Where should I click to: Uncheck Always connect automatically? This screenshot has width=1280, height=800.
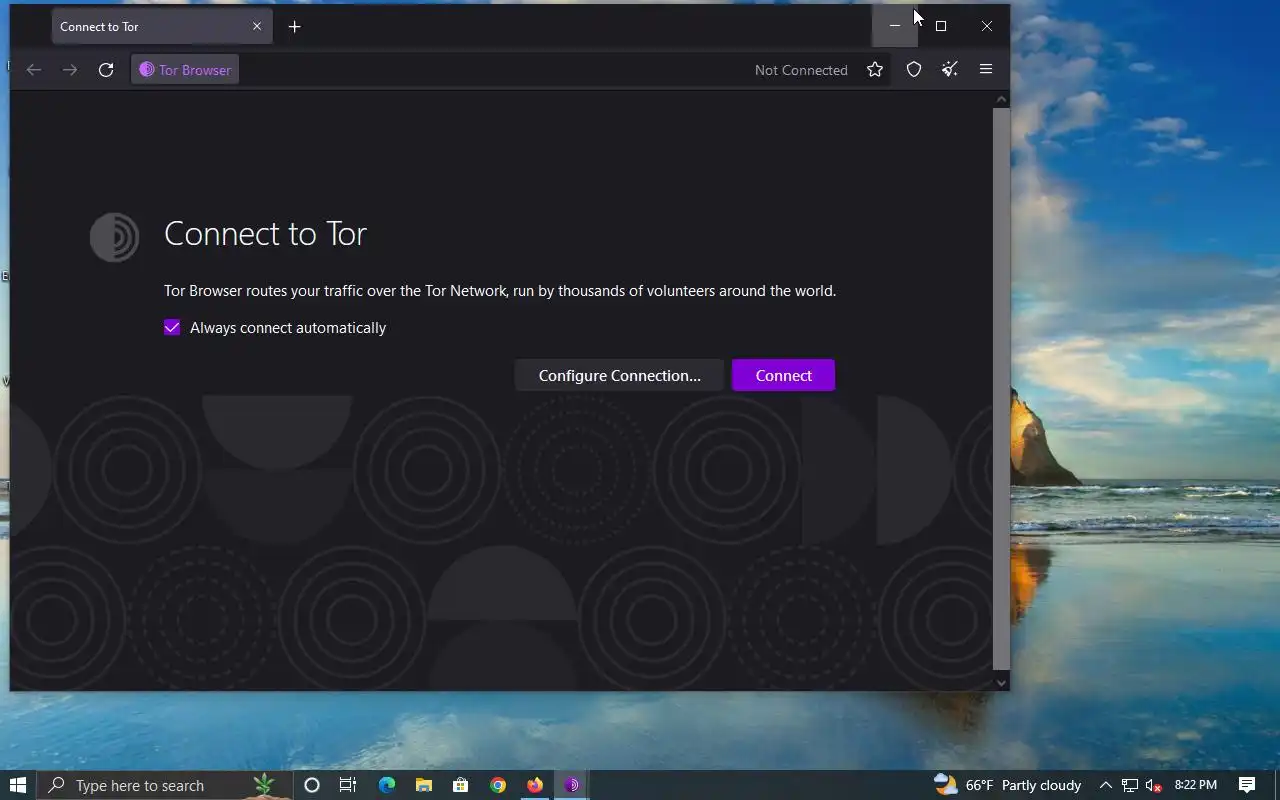pos(172,327)
